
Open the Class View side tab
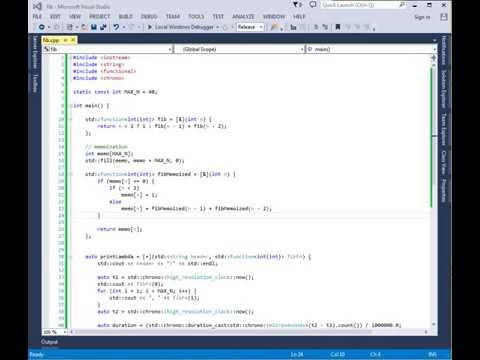(444, 162)
